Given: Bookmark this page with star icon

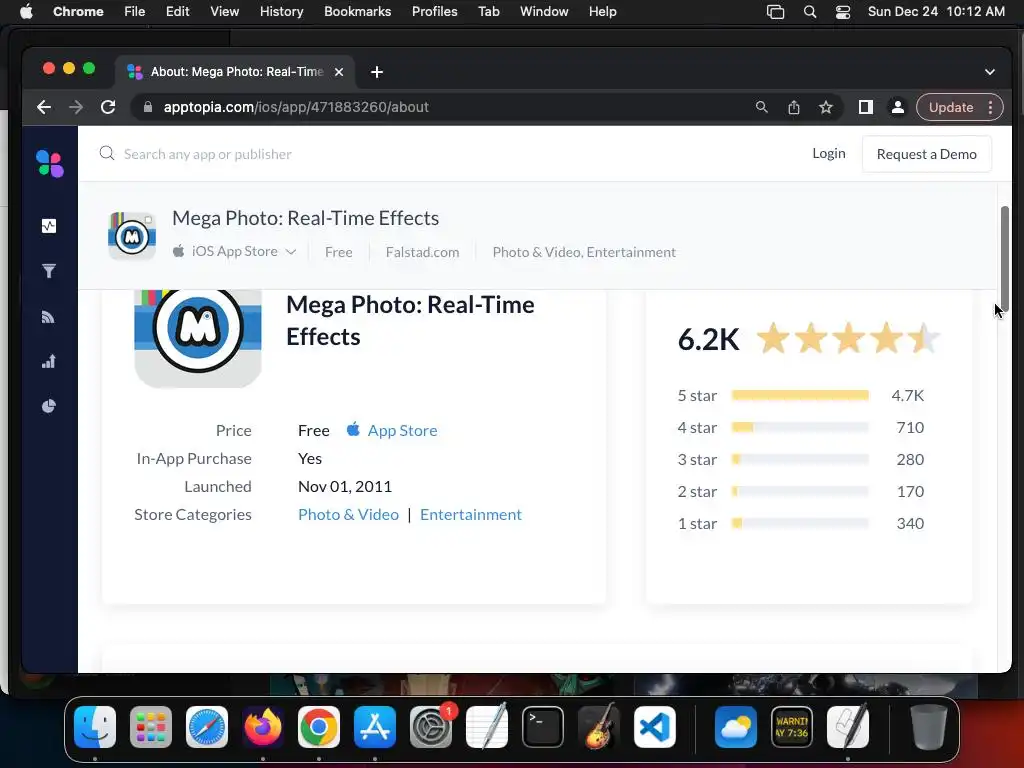Looking at the screenshot, I should (826, 107).
